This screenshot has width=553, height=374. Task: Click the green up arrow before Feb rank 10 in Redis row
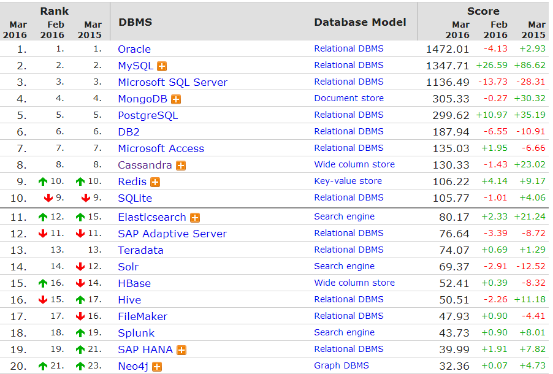point(43,182)
